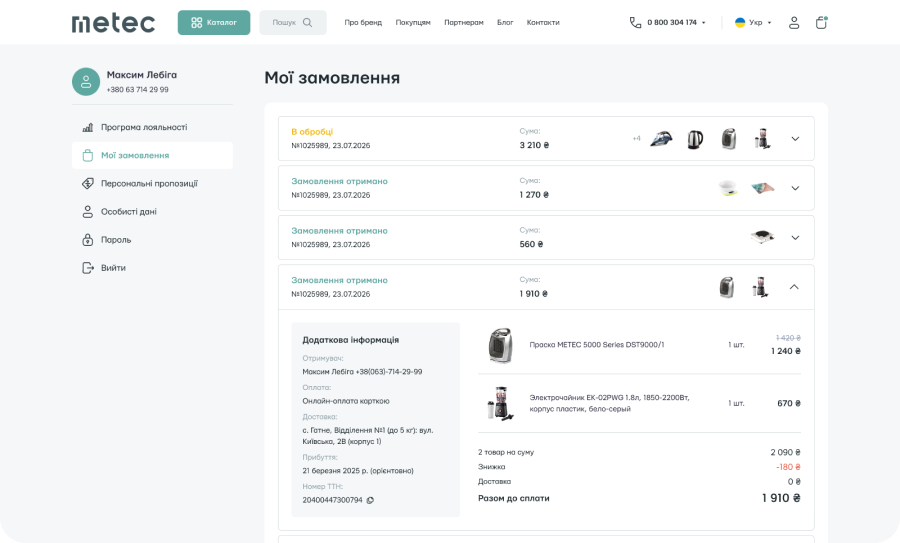
Task: Click the iron thumbnail in first order
Action: (661, 139)
